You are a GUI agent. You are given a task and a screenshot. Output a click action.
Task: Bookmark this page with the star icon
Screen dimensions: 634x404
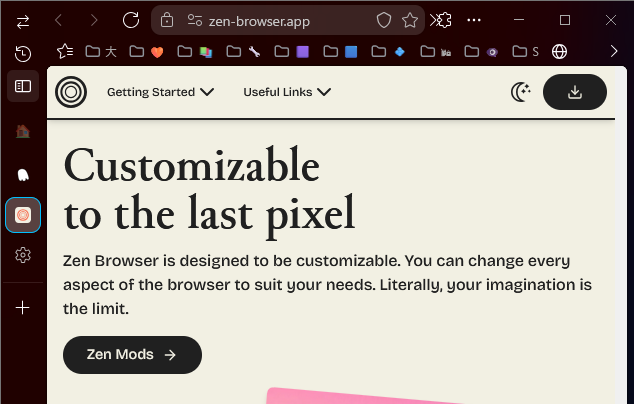(410, 20)
